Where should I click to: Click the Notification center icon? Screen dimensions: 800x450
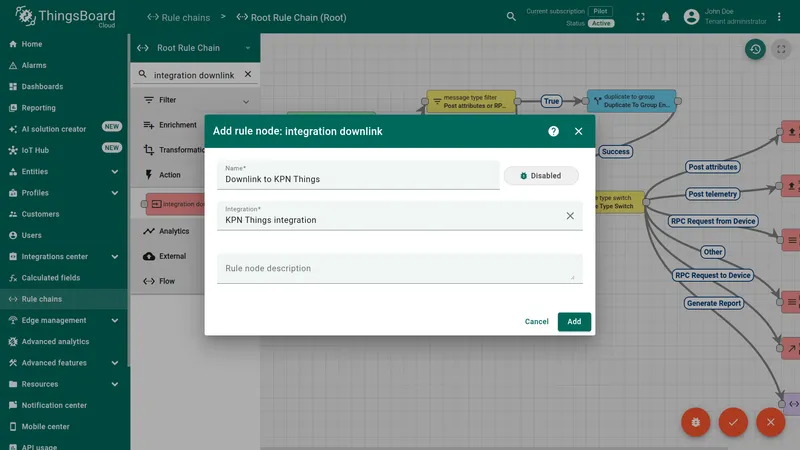[x=13, y=405]
